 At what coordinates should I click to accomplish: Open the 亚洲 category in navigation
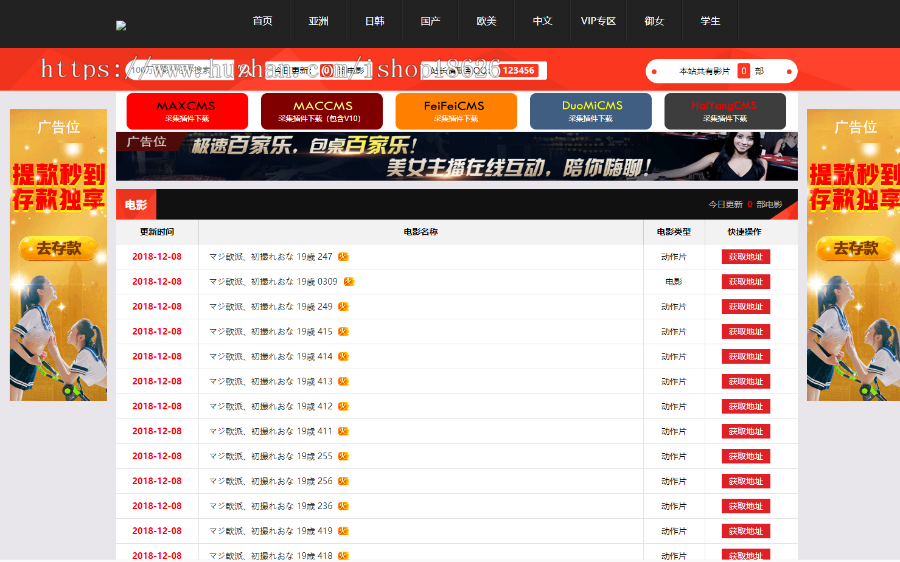319,21
